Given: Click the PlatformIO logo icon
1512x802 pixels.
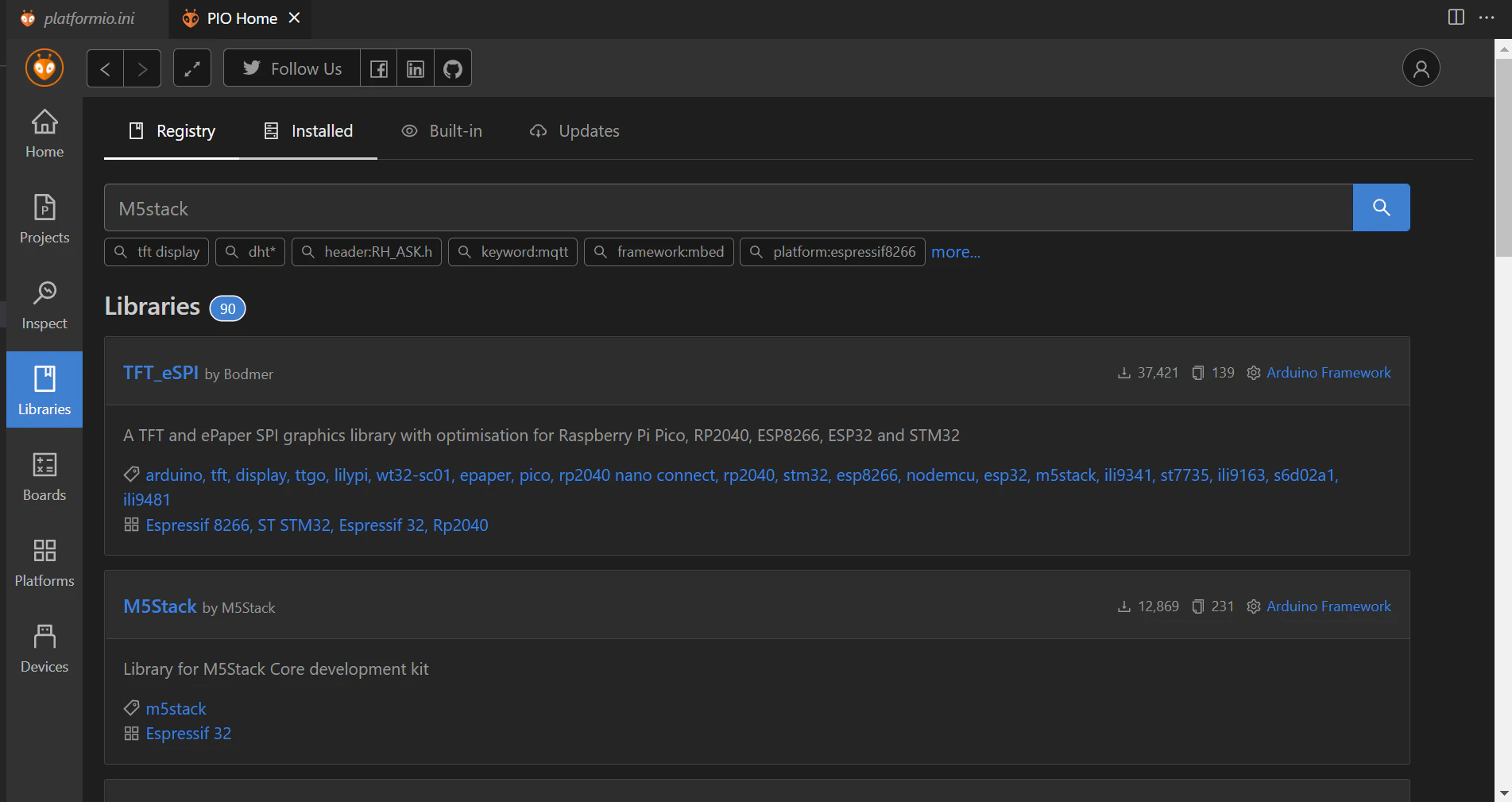Looking at the screenshot, I should pyautogui.click(x=44, y=68).
